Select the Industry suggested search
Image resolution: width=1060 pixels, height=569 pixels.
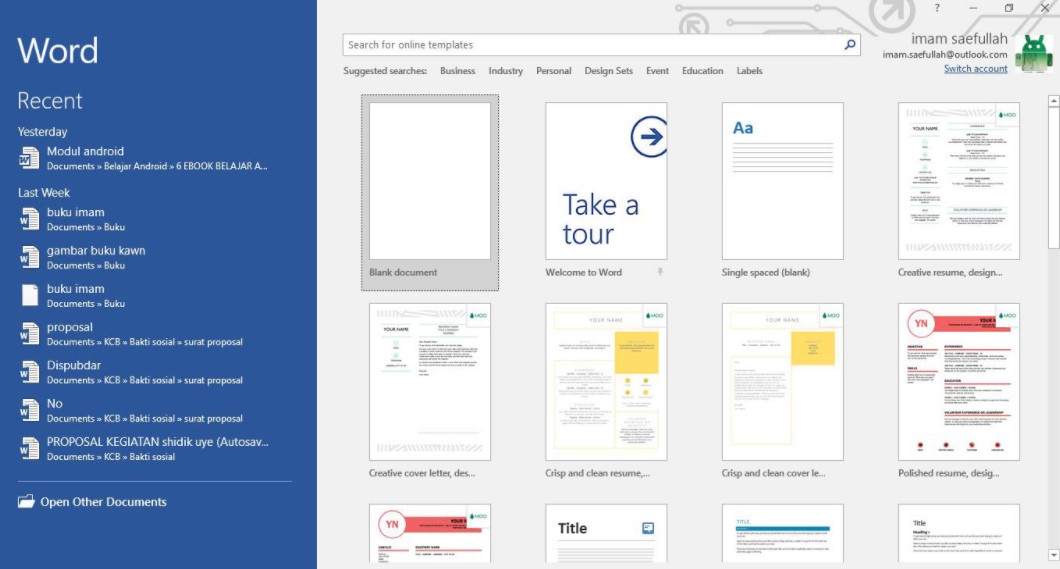pyautogui.click(x=506, y=70)
